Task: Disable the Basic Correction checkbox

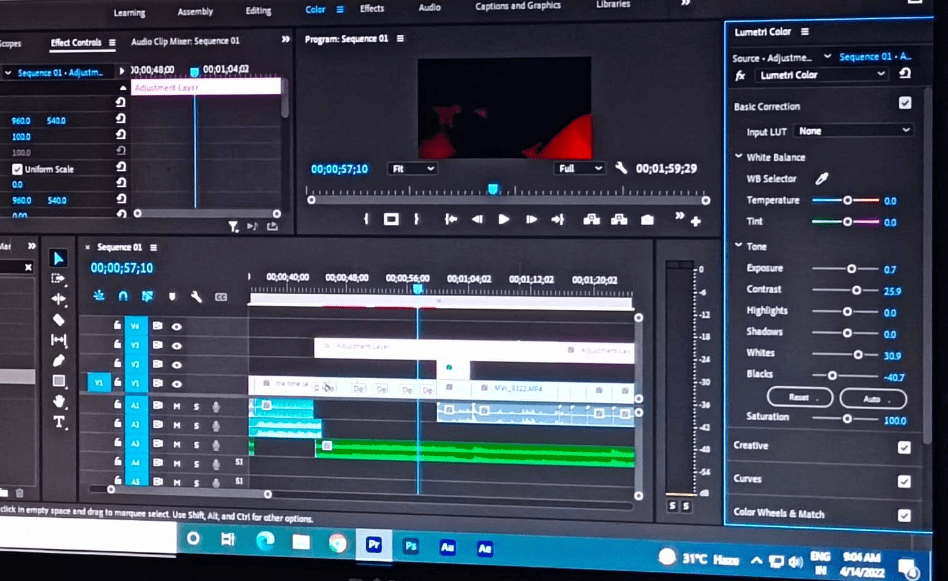Action: (905, 103)
